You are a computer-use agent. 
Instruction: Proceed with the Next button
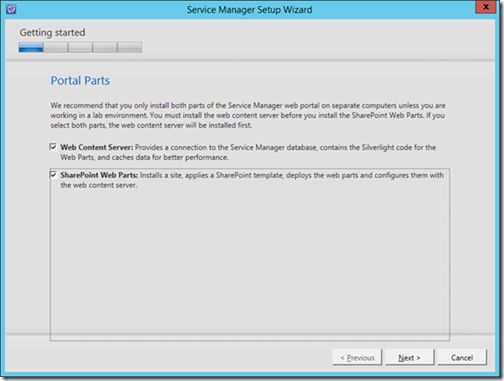(x=409, y=357)
